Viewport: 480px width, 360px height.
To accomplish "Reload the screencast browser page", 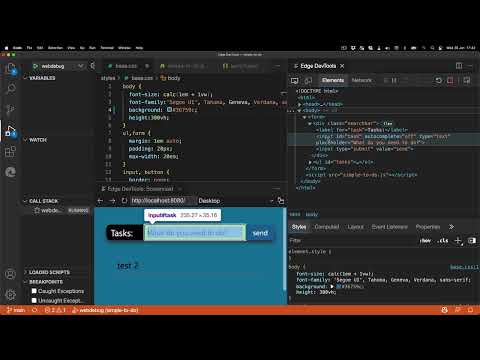I will (124, 201).
